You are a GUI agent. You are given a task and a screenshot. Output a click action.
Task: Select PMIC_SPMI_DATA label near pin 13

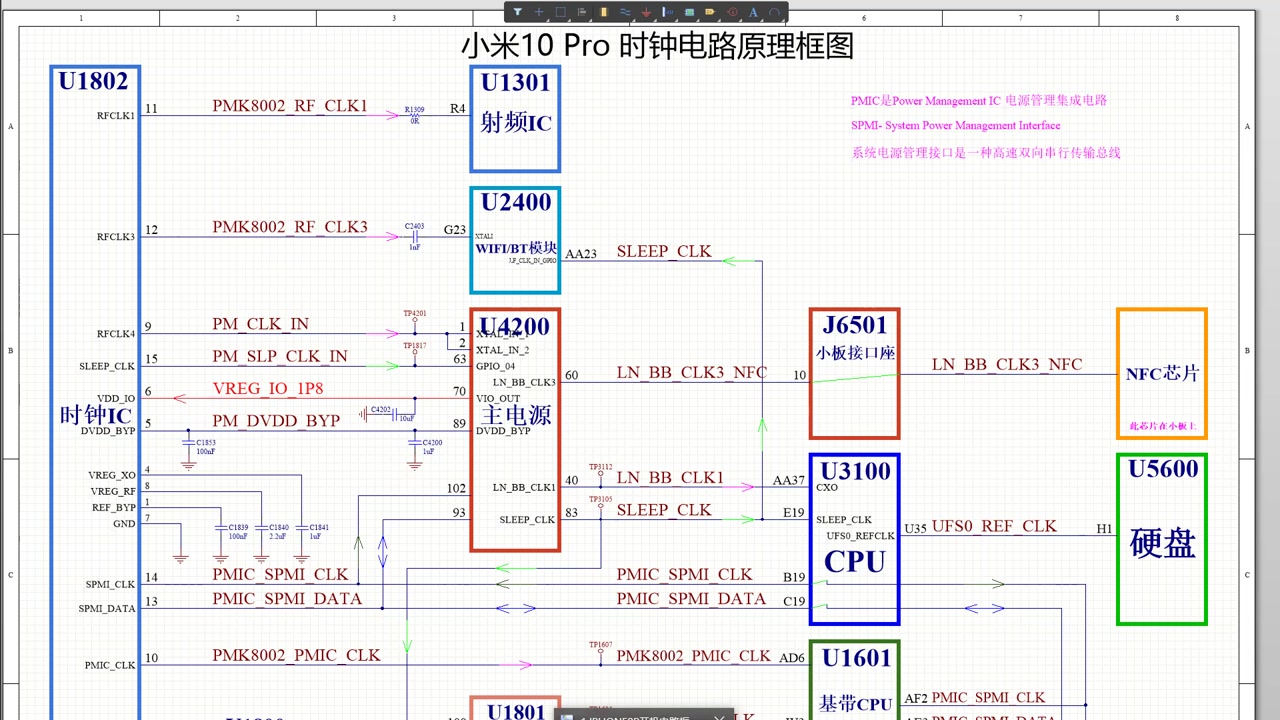(x=286, y=599)
